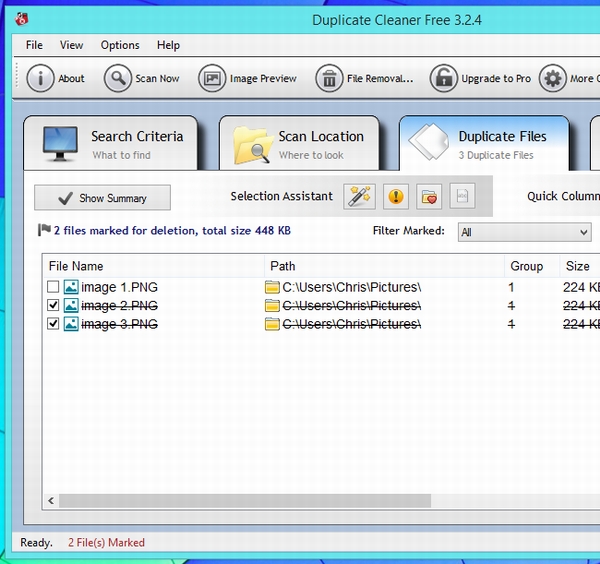Click the folder with heart icon
This screenshot has width=600, height=564.
coord(429,196)
